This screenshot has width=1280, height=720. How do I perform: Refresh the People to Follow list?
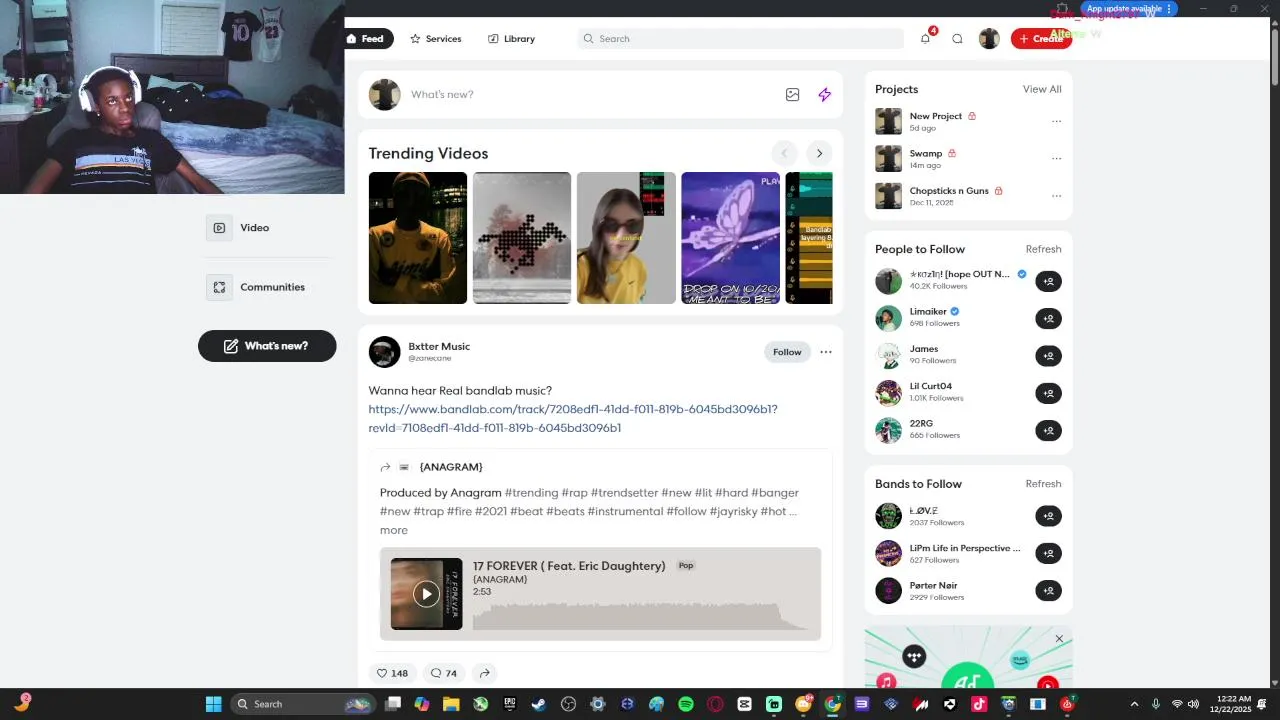pyautogui.click(x=1043, y=249)
